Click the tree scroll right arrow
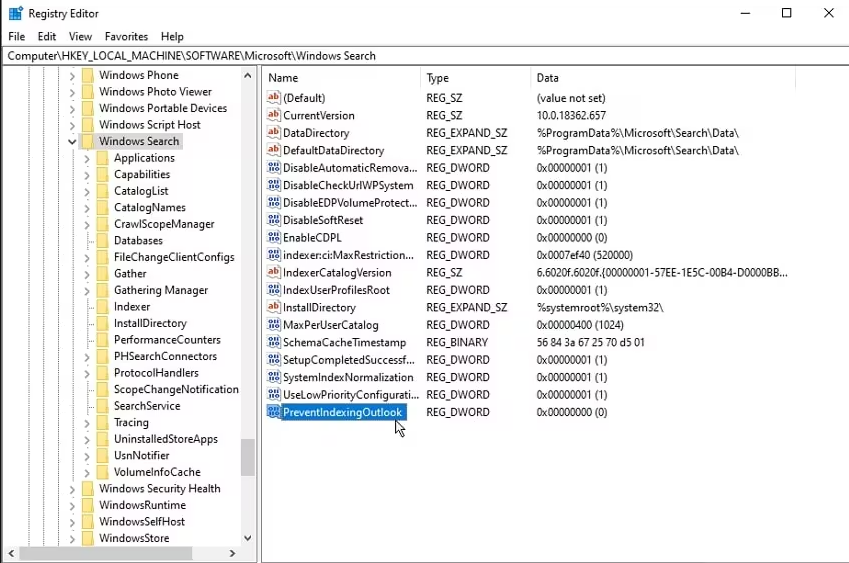The image size is (849, 563). pyautogui.click(x=232, y=553)
